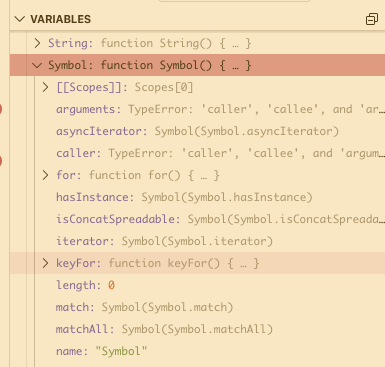Select the caller TypeError row
Viewport: 385px width, 367px height.
tap(197, 153)
